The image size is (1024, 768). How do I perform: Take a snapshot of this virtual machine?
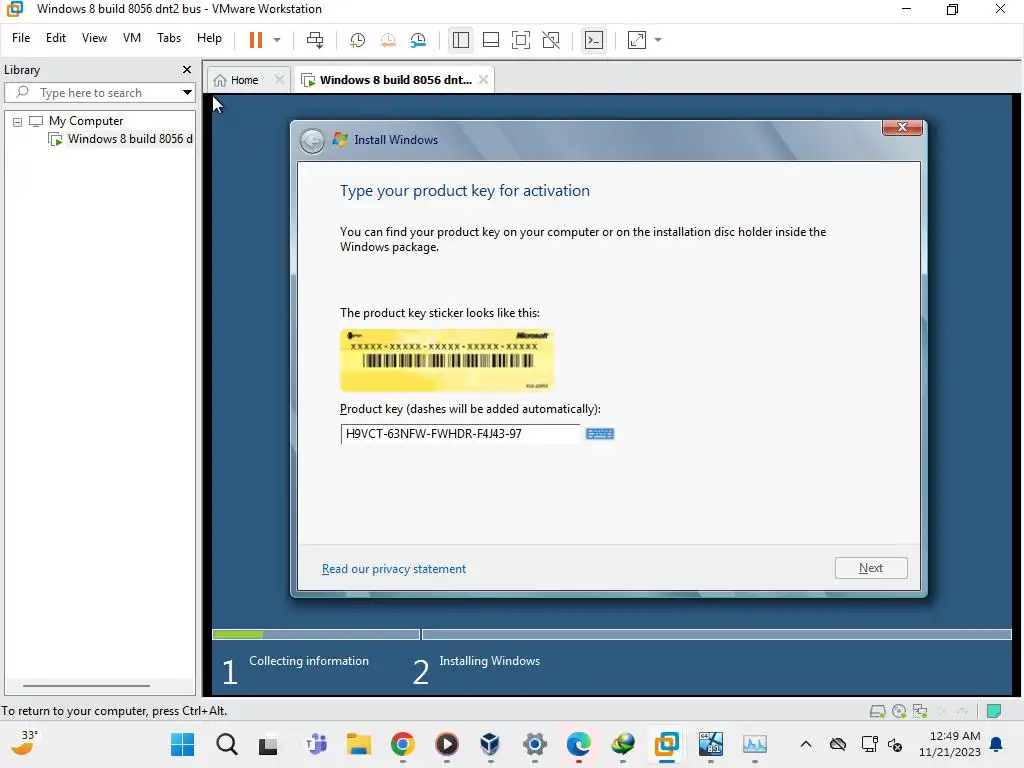(357, 40)
